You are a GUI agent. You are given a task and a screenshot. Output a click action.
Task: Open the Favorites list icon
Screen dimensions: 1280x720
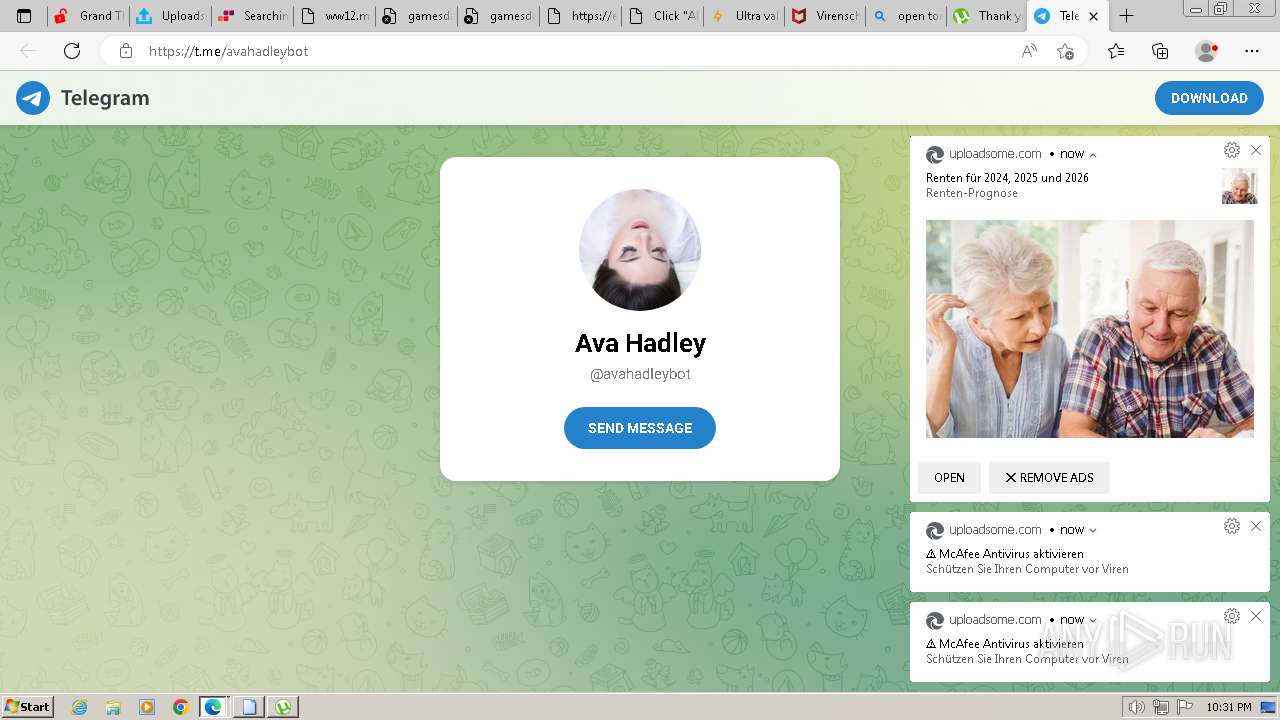tap(1116, 51)
